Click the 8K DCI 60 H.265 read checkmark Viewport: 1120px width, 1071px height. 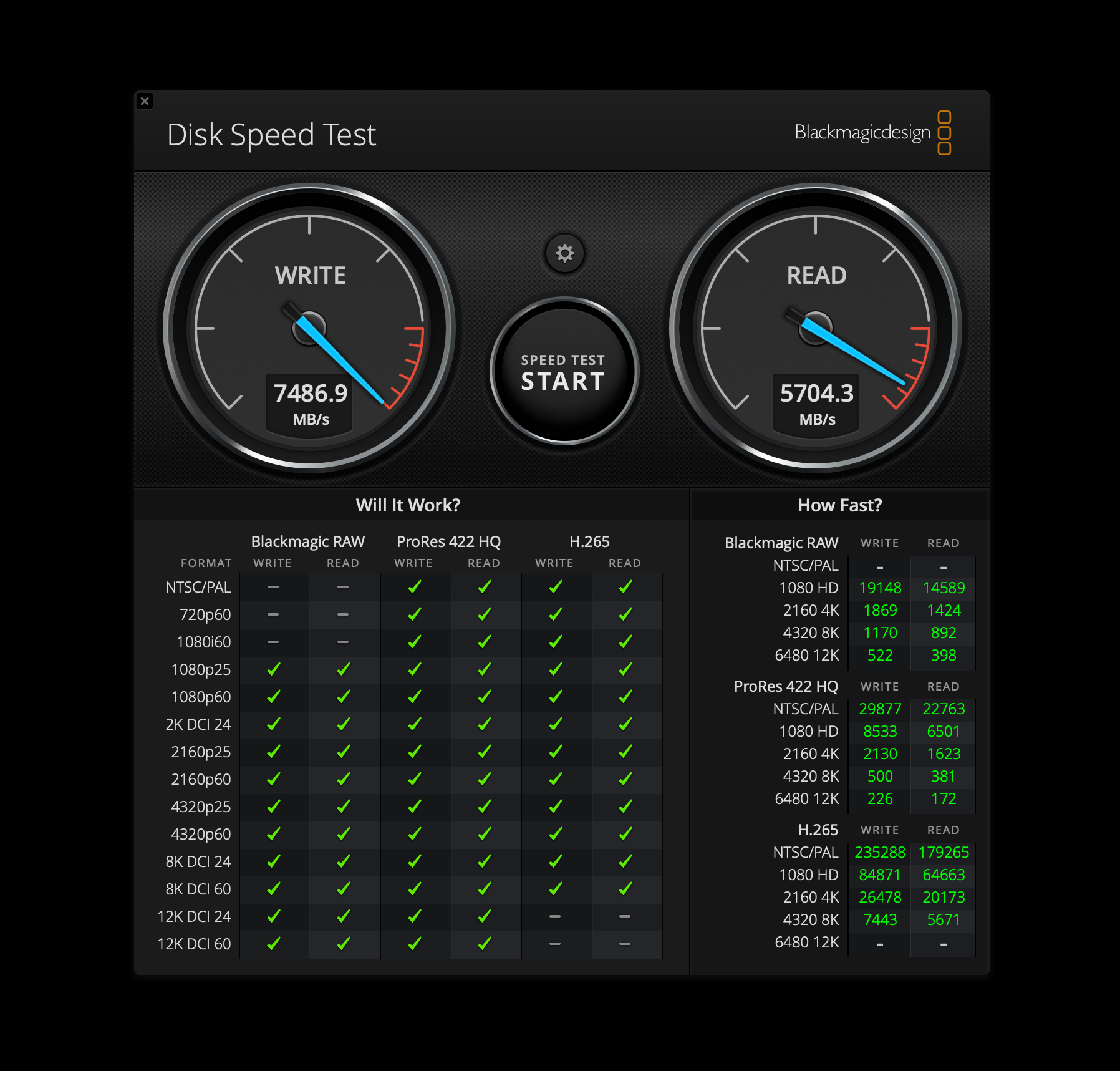[x=625, y=889]
